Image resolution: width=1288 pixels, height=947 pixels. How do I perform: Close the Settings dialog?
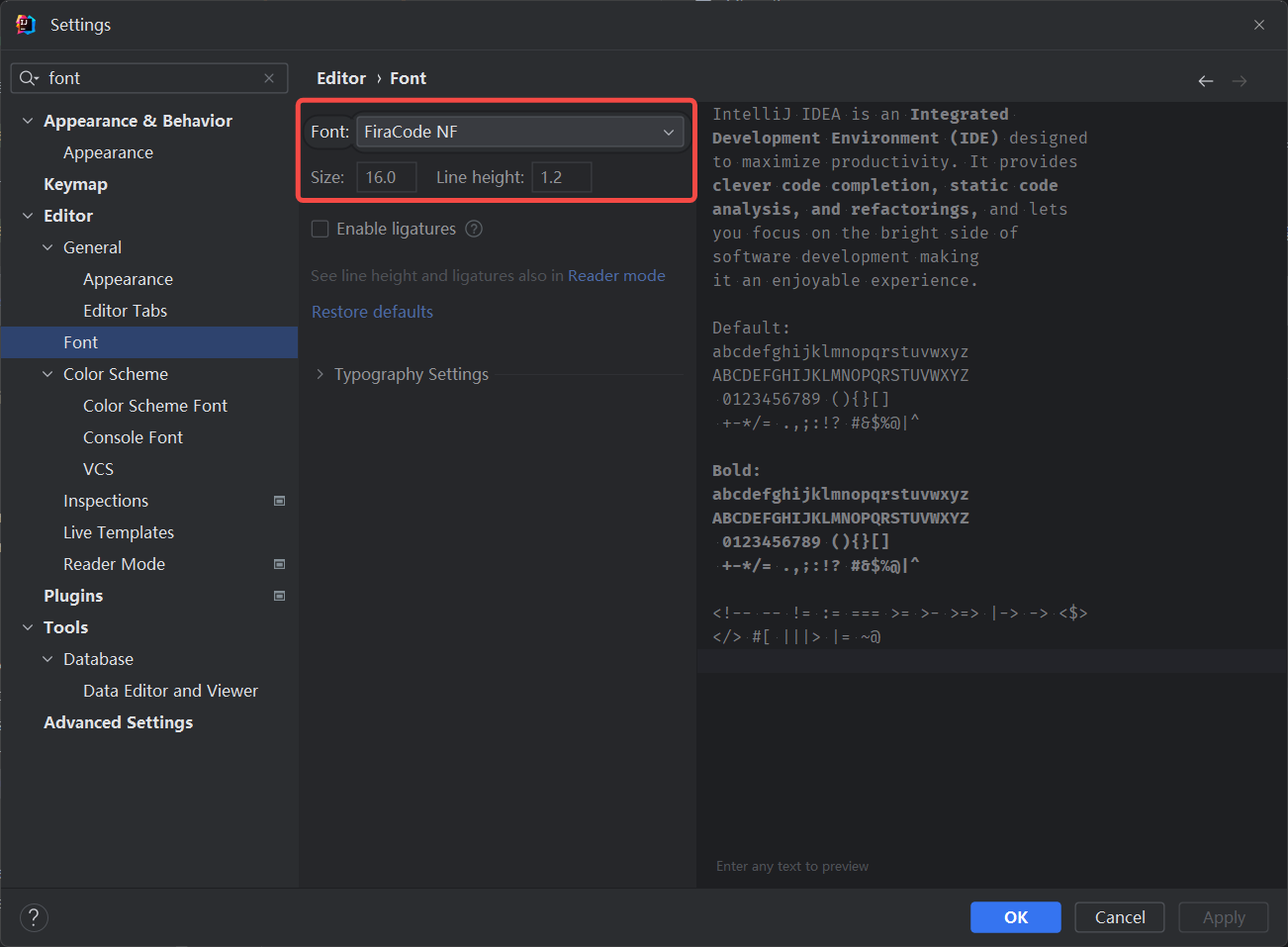1259,25
